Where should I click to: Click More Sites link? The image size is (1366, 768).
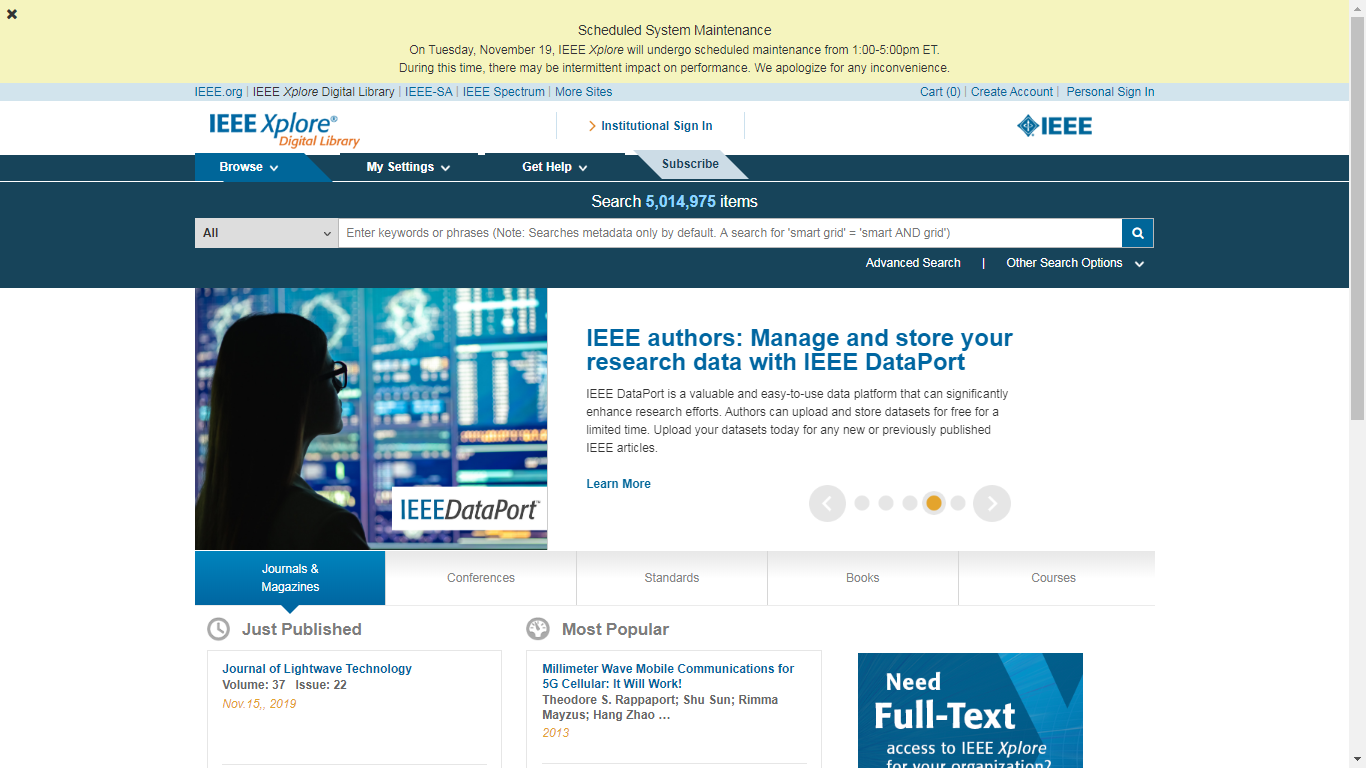(584, 92)
